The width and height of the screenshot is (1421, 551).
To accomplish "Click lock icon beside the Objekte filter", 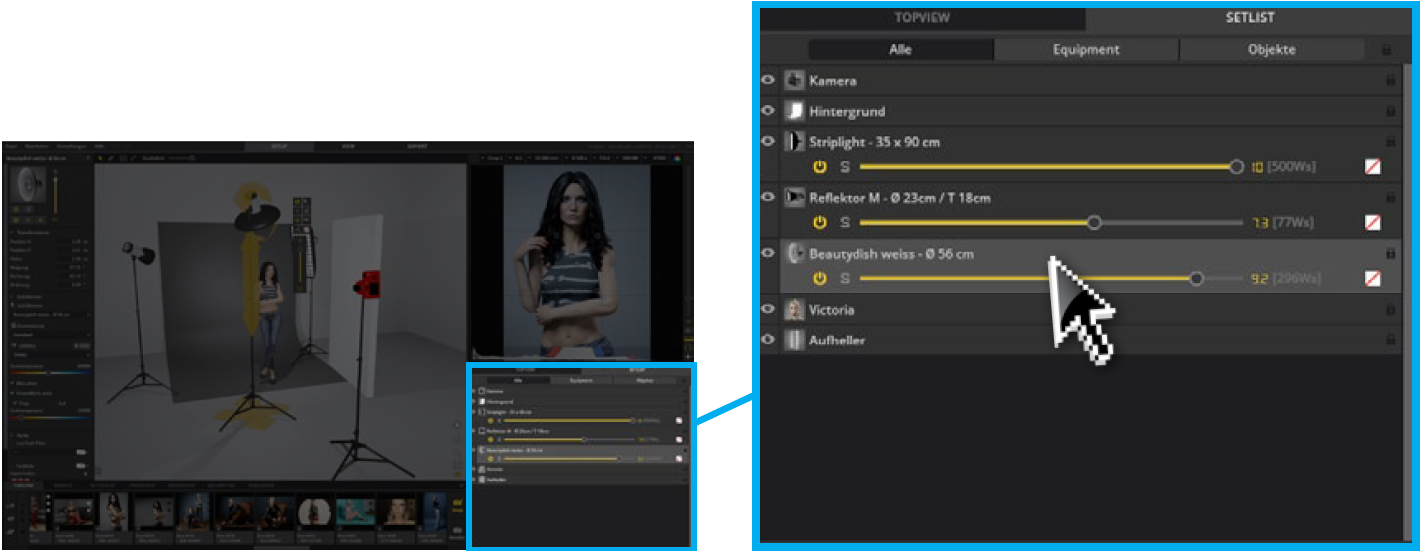I will click(x=1386, y=50).
